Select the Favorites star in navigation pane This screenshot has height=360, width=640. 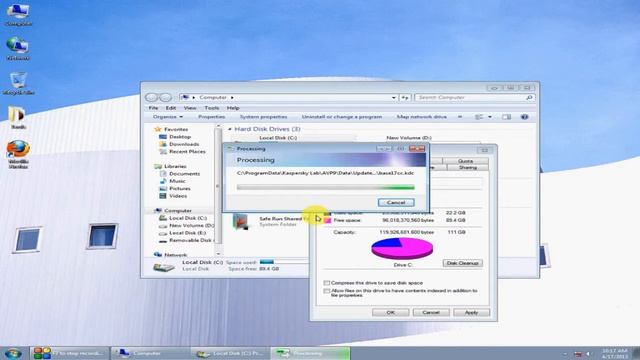click(x=158, y=129)
